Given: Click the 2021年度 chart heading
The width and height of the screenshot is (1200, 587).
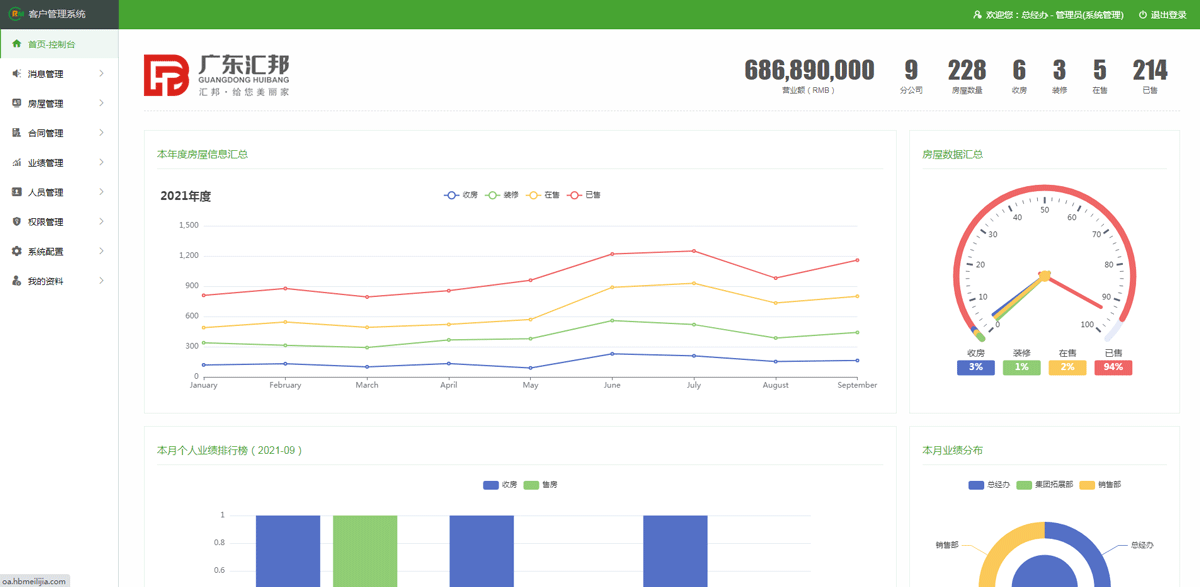Looking at the screenshot, I should coord(186,196).
